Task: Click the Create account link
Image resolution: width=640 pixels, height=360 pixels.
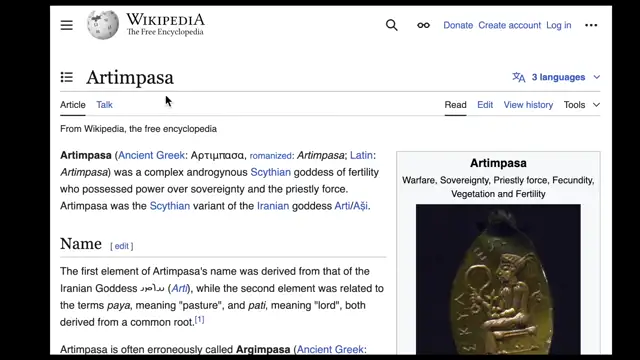Action: [509, 25]
